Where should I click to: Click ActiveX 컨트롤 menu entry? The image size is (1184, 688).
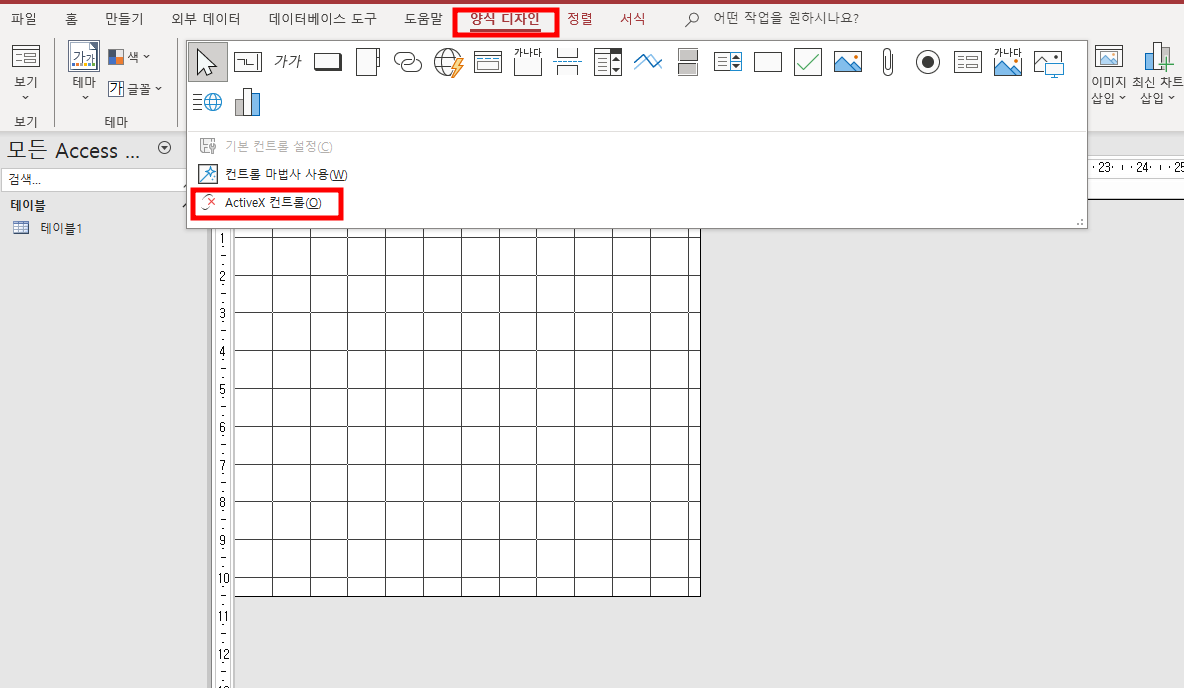click(272, 203)
